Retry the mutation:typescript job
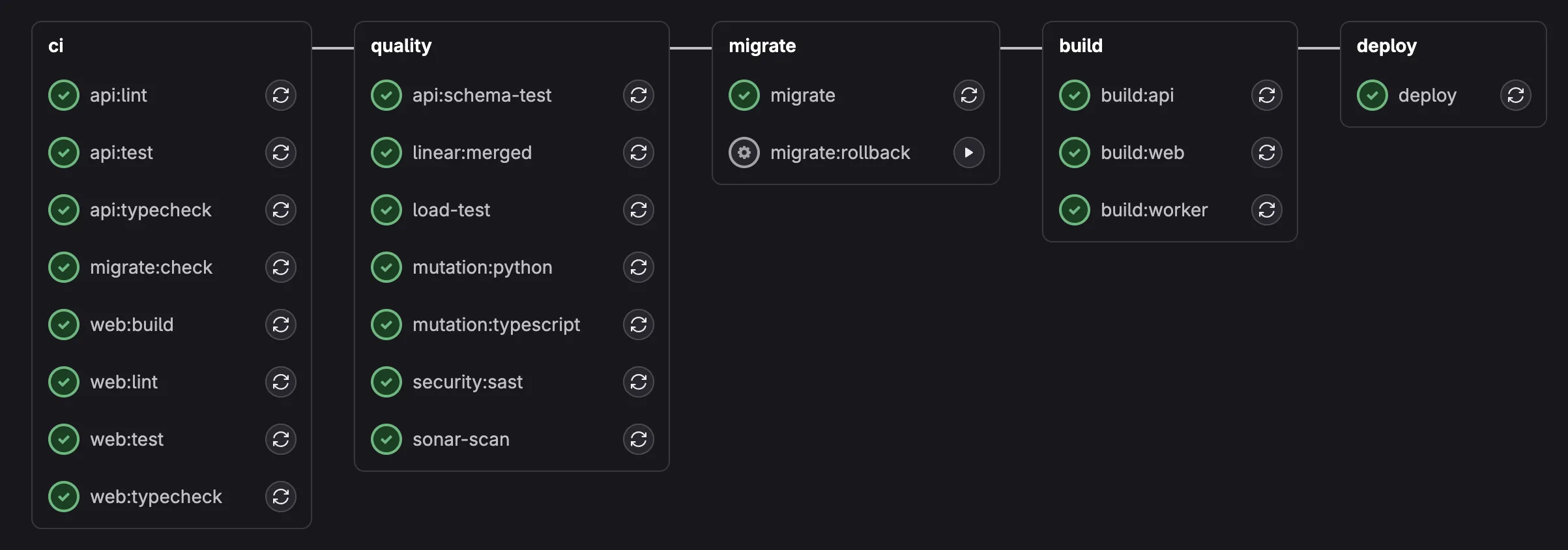This screenshot has height=550, width=1568. 638,325
